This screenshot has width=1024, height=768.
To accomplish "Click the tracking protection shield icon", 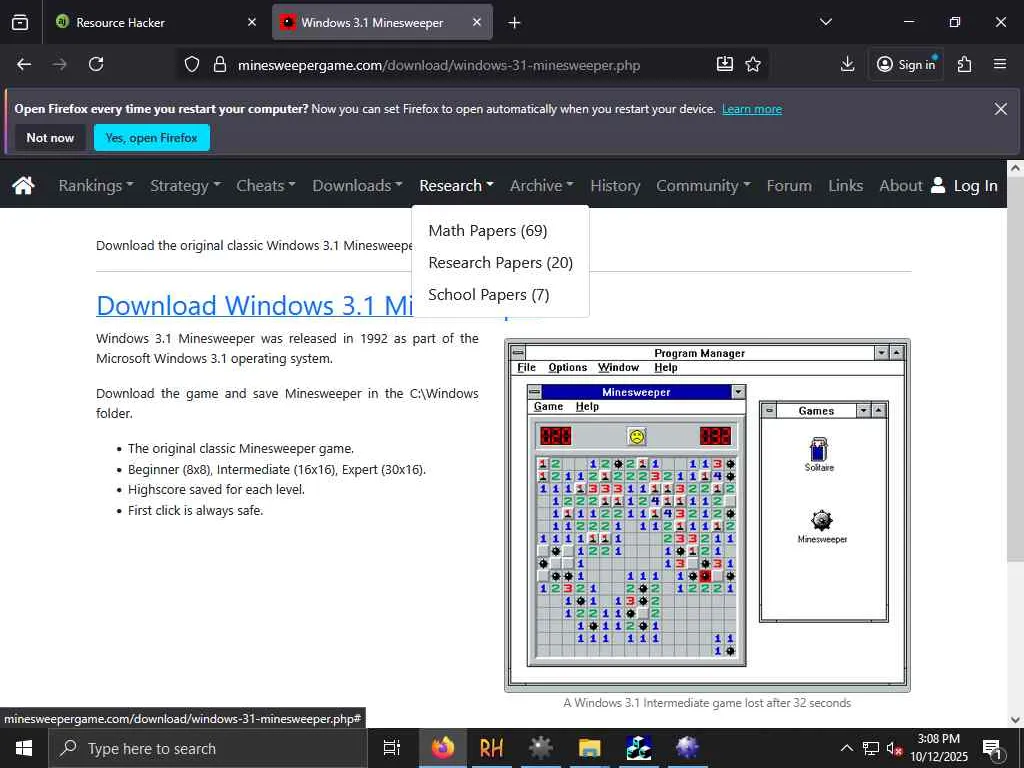I will [x=191, y=64].
